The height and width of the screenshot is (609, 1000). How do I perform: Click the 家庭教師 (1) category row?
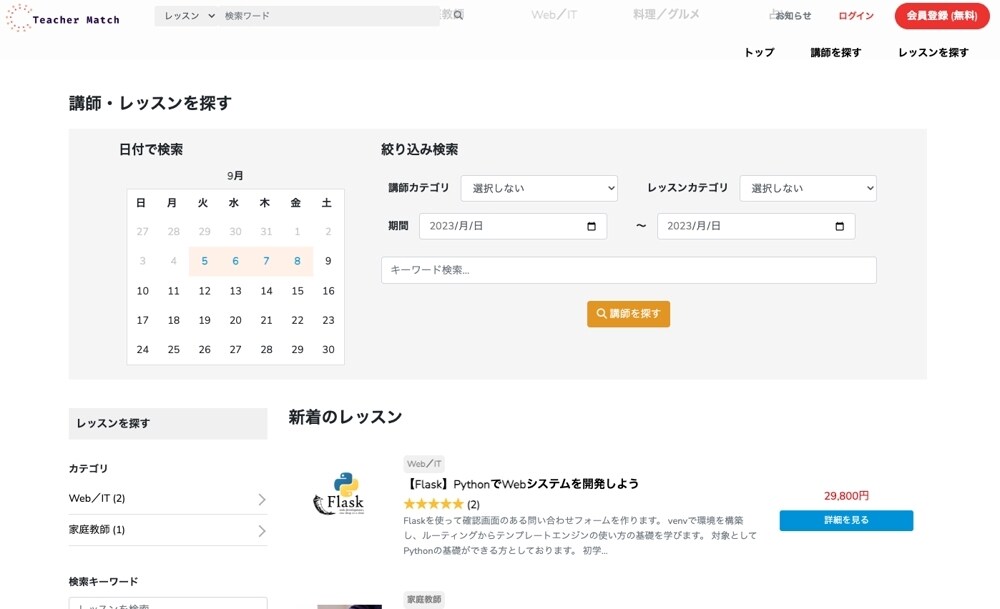pos(168,530)
